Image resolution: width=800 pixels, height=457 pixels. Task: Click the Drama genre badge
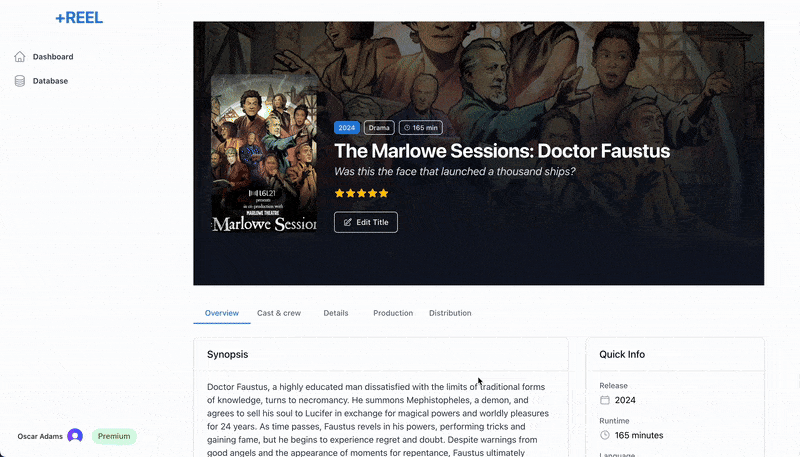pos(379,128)
